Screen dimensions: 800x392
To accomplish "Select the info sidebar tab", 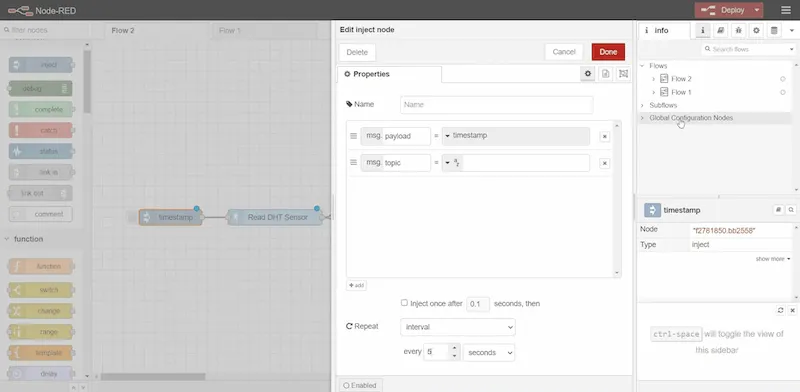I will click(664, 31).
